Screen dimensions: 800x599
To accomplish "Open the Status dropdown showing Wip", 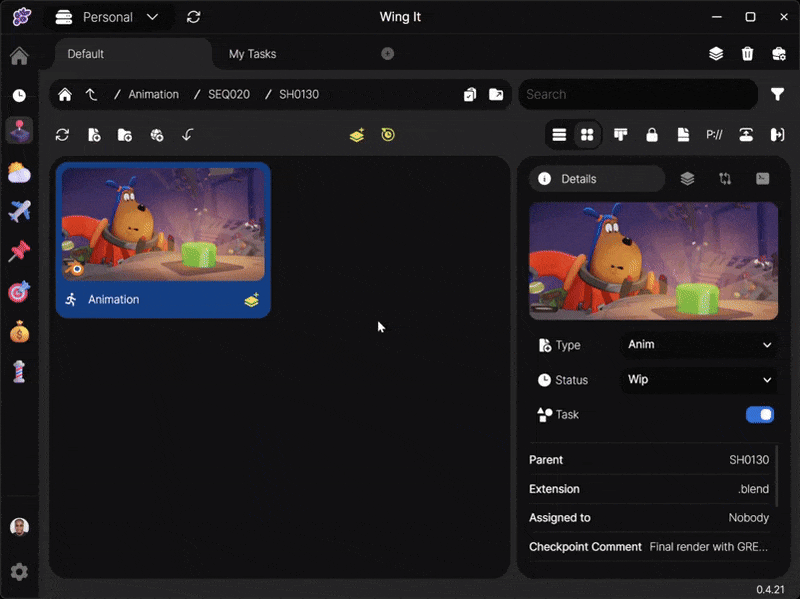I will click(698, 380).
